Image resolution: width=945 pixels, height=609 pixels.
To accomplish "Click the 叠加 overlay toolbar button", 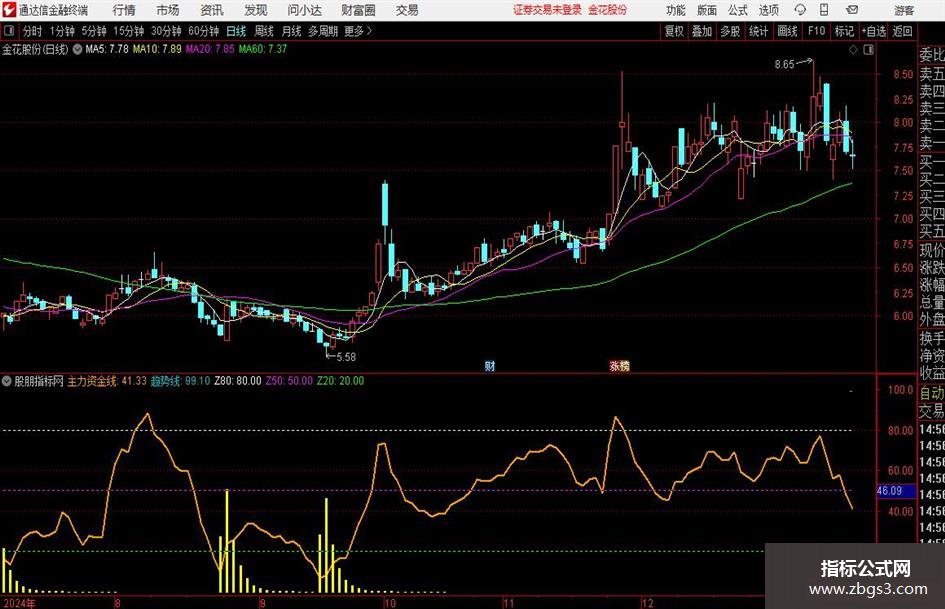I will (x=702, y=31).
